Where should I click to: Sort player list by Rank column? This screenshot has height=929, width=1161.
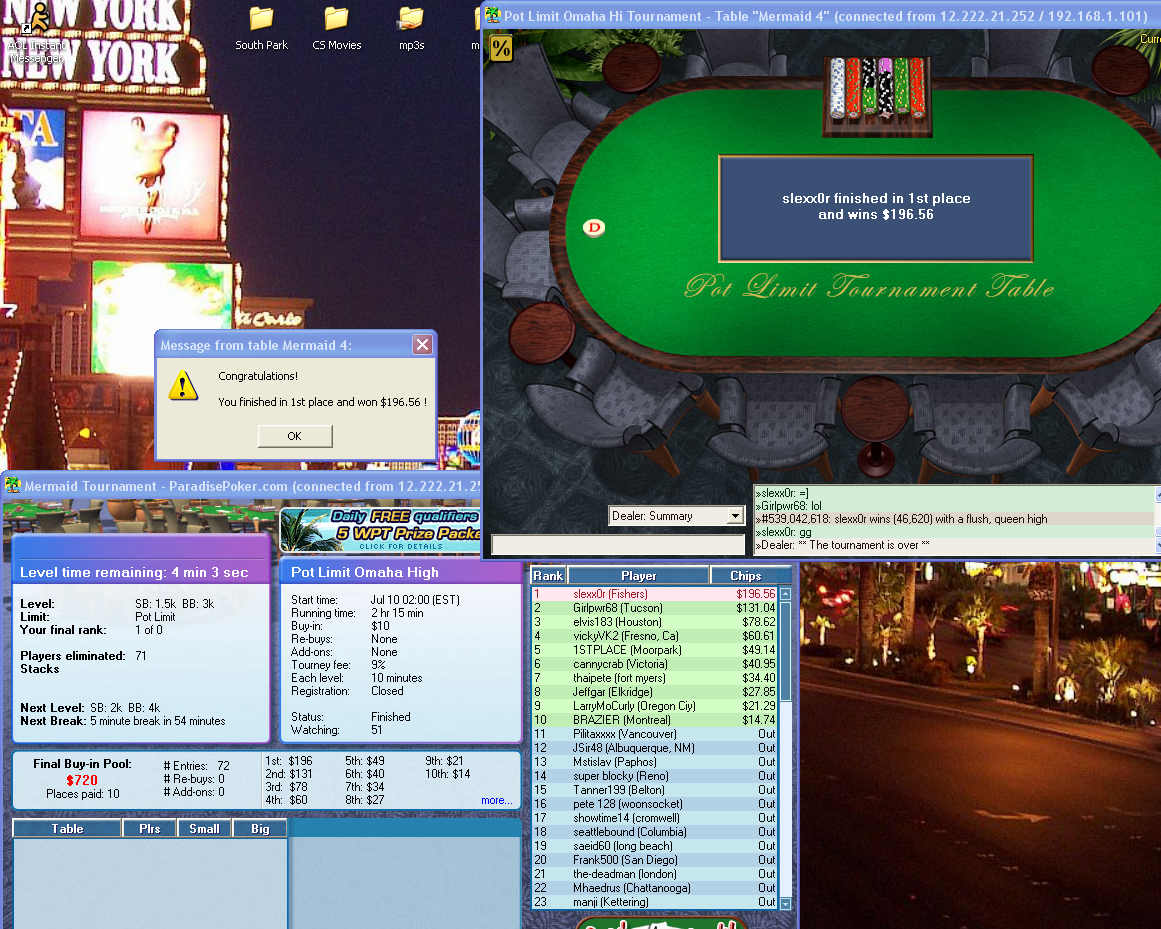[548, 576]
